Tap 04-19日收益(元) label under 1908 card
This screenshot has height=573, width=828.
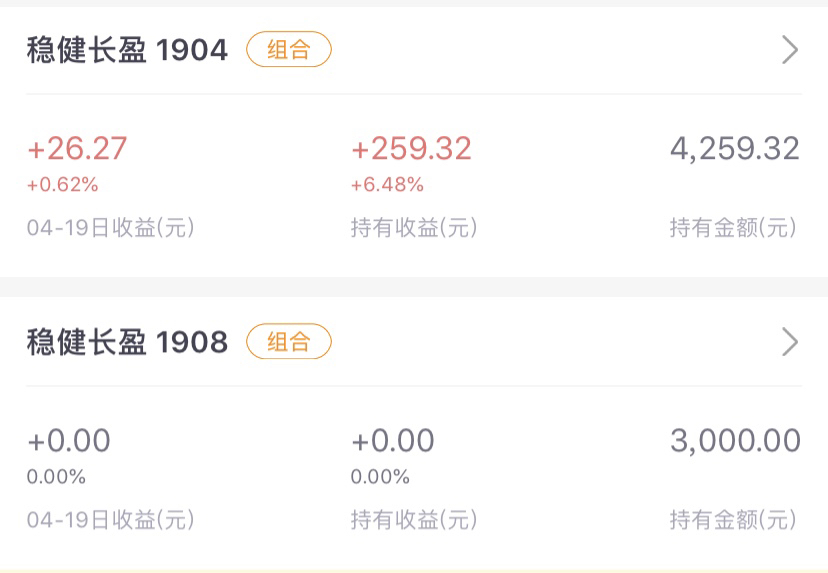coord(111,520)
